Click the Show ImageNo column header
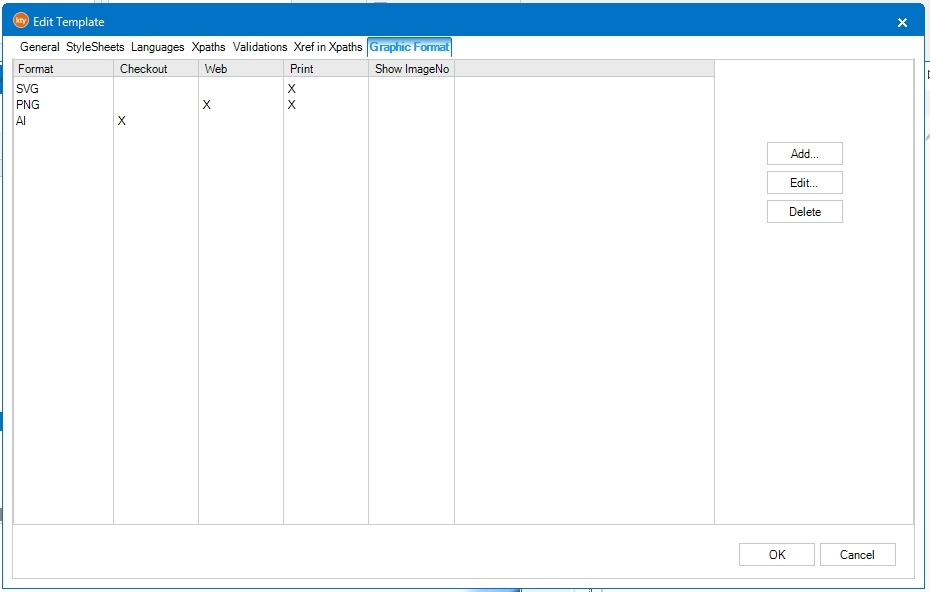The width and height of the screenshot is (930, 592). click(x=411, y=69)
